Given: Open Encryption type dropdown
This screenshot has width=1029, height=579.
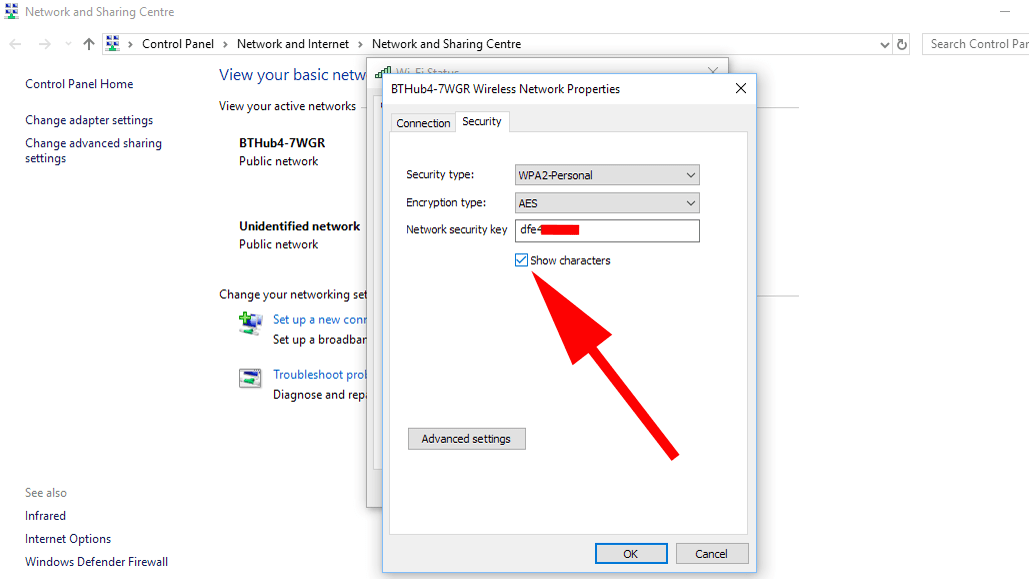Looking at the screenshot, I should coord(607,203).
